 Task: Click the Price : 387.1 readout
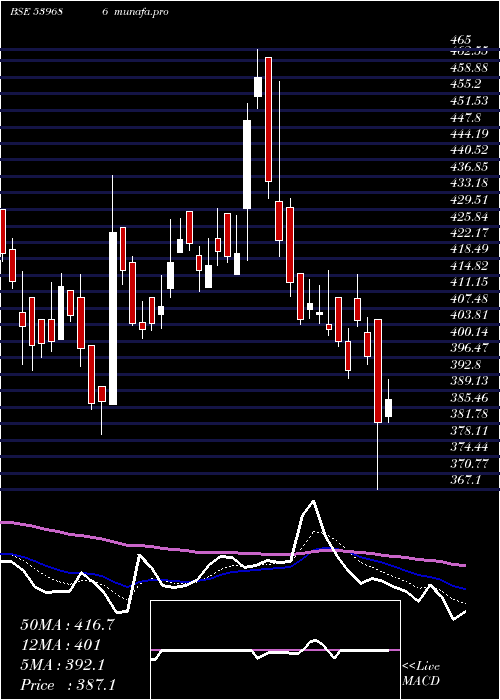(x=68, y=685)
